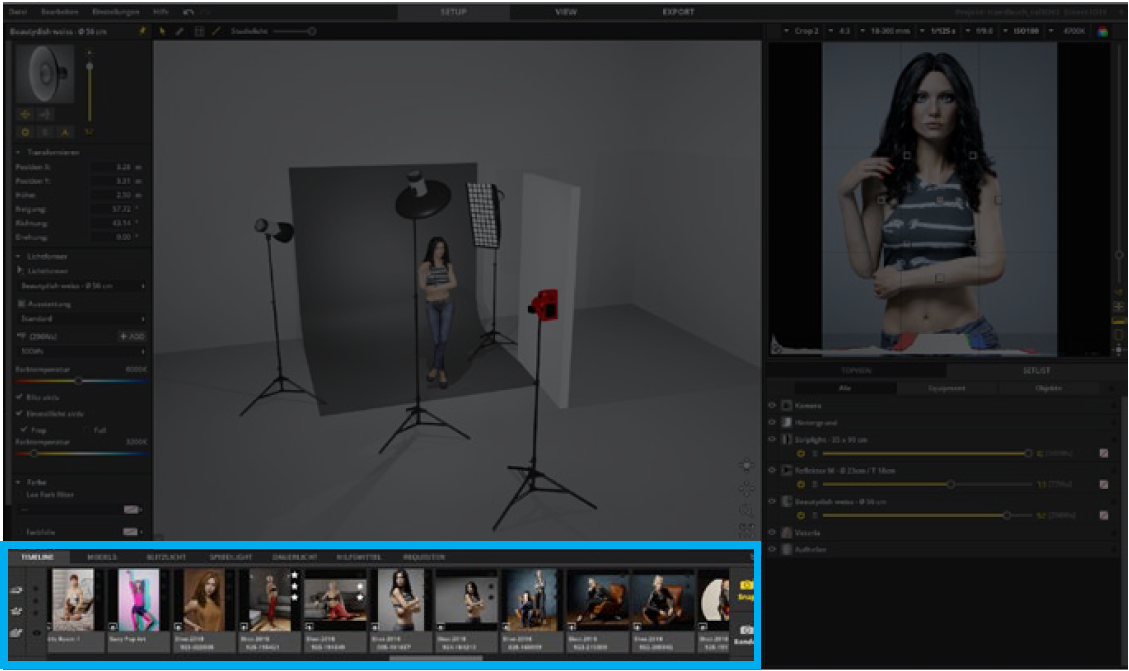Hide the Kamera item in setlist
Viewport: 1129px width, 671px height.
pos(772,406)
